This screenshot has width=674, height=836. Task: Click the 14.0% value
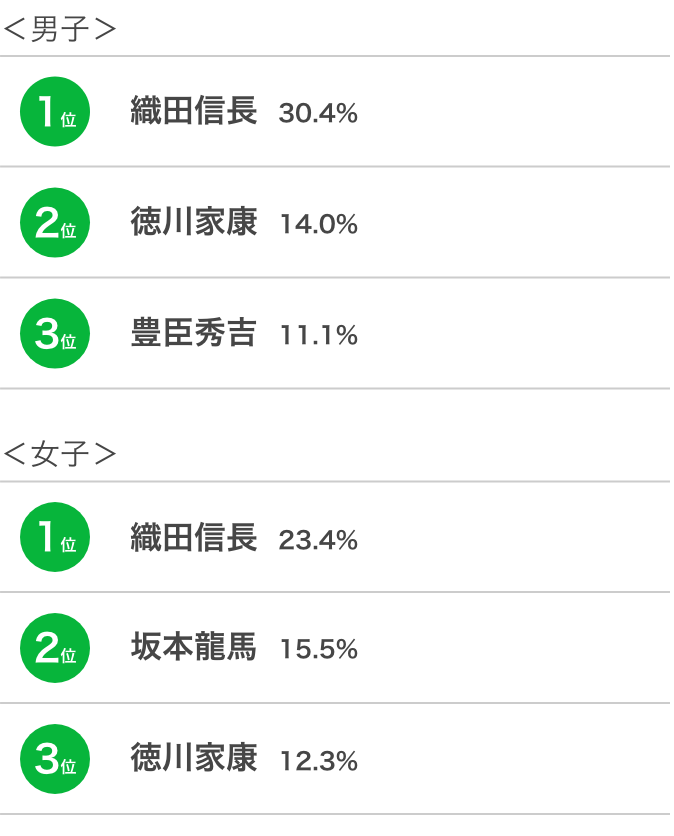(318, 225)
